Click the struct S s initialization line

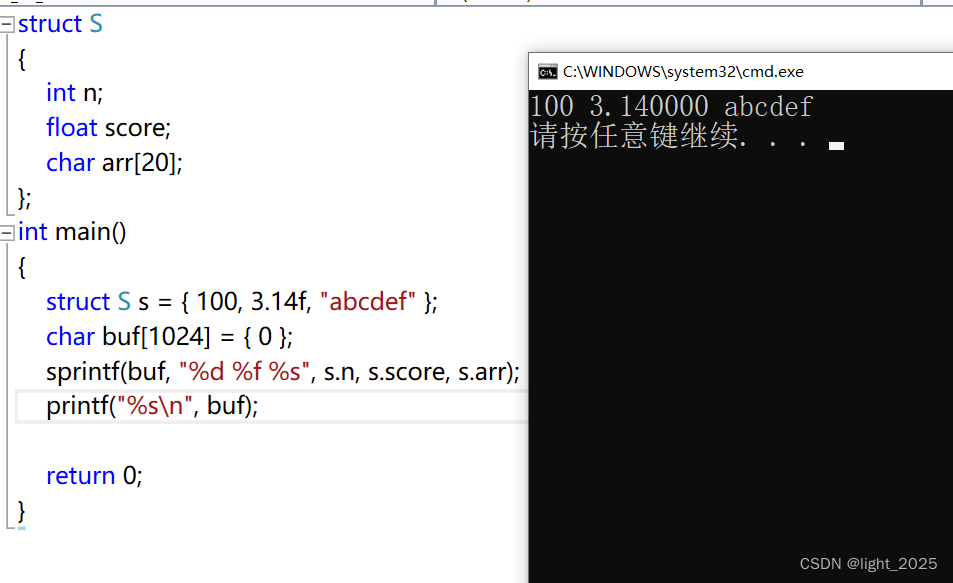[x=242, y=302]
